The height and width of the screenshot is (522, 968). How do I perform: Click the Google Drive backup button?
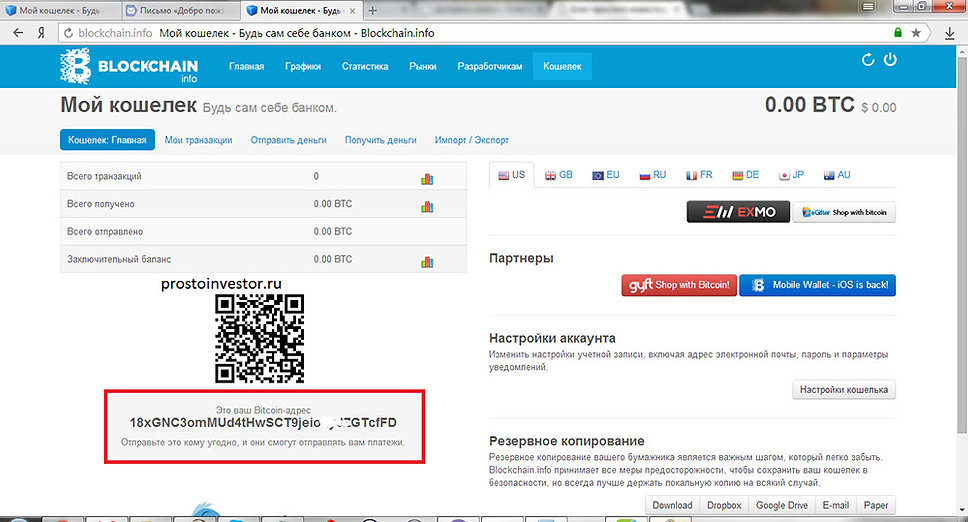782,505
